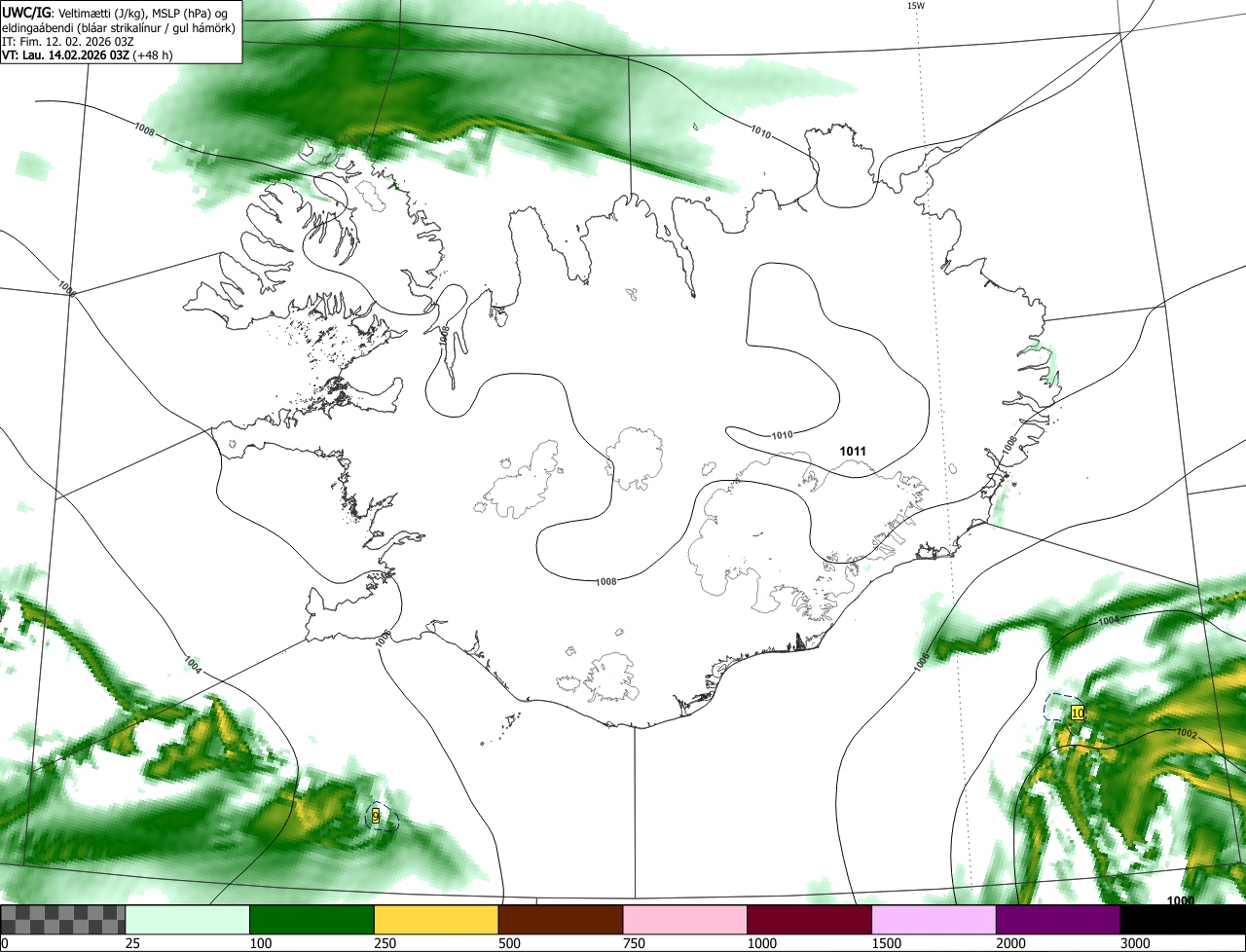This screenshot has width=1246, height=952.
Task: Click the yellow lightning marker labeled 10
Action: point(1077,713)
